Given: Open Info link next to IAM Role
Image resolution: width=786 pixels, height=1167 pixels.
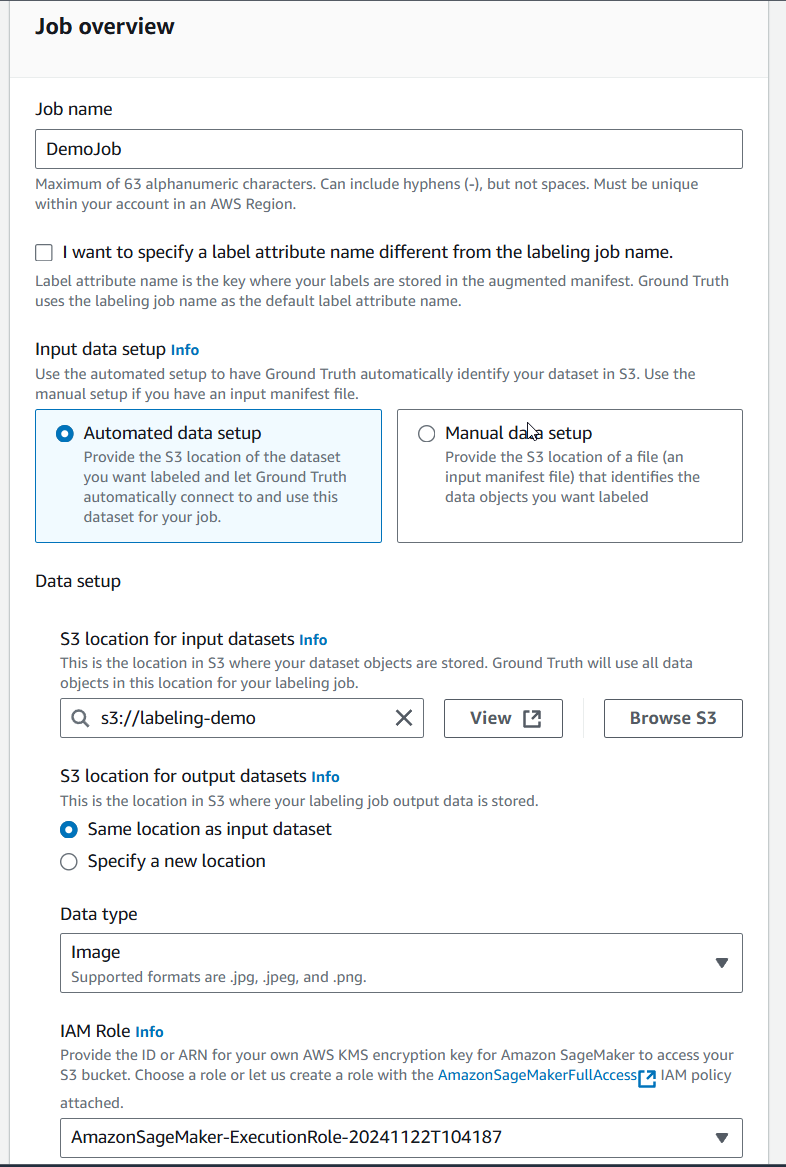Looking at the screenshot, I should pos(149,1032).
